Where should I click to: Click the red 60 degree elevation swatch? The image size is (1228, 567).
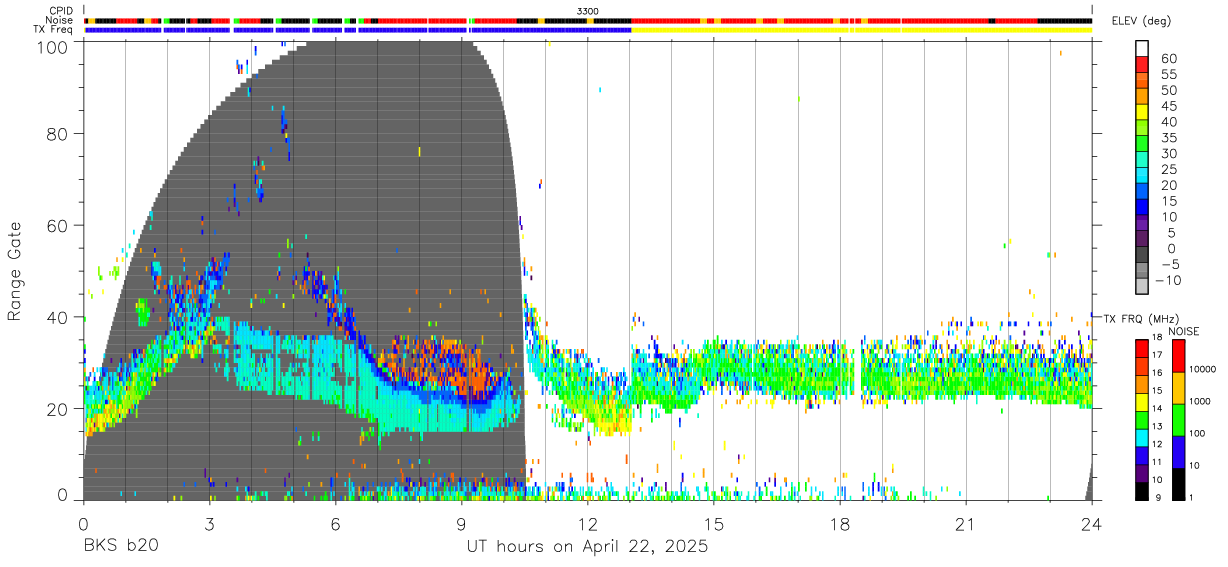click(1141, 62)
